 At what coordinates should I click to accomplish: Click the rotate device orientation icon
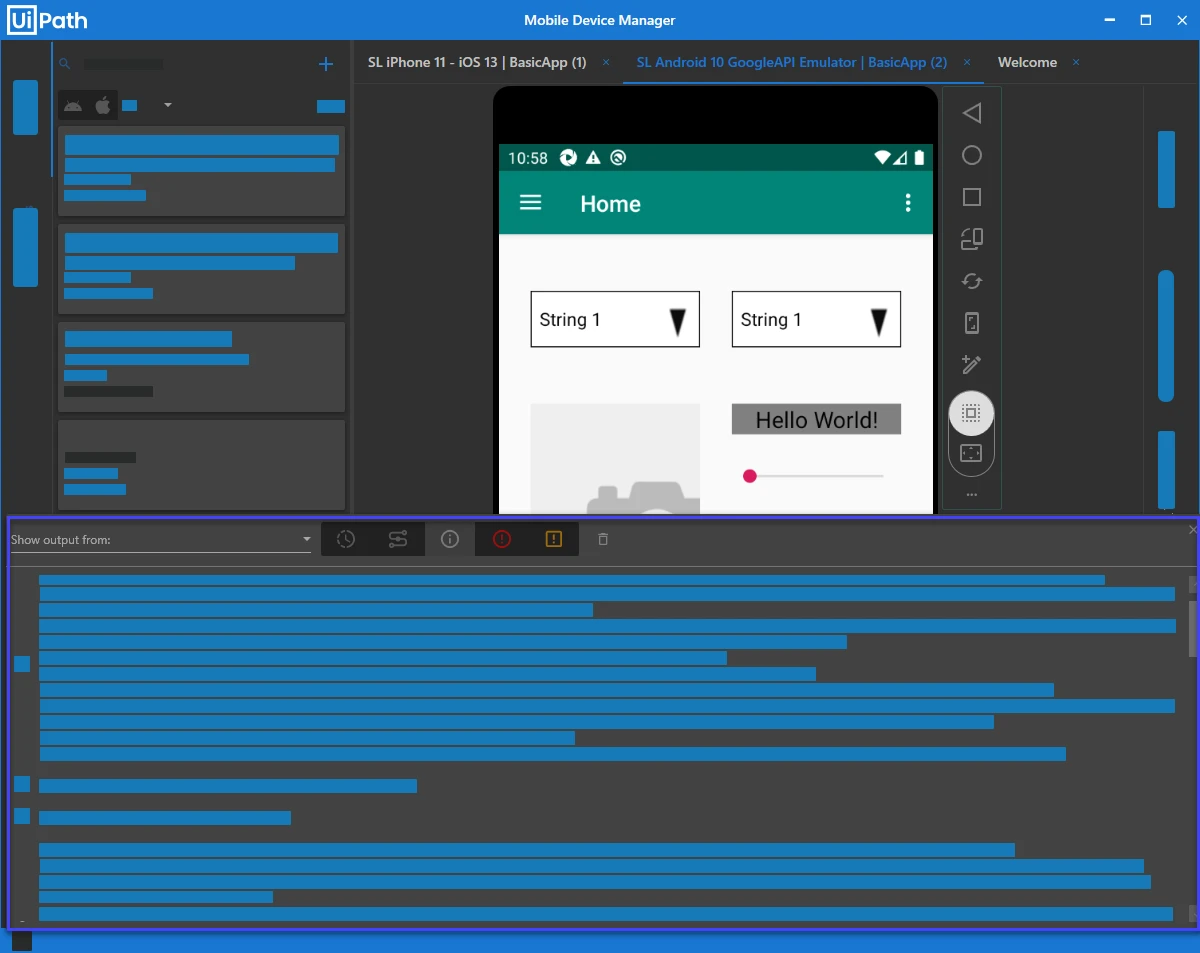971,239
